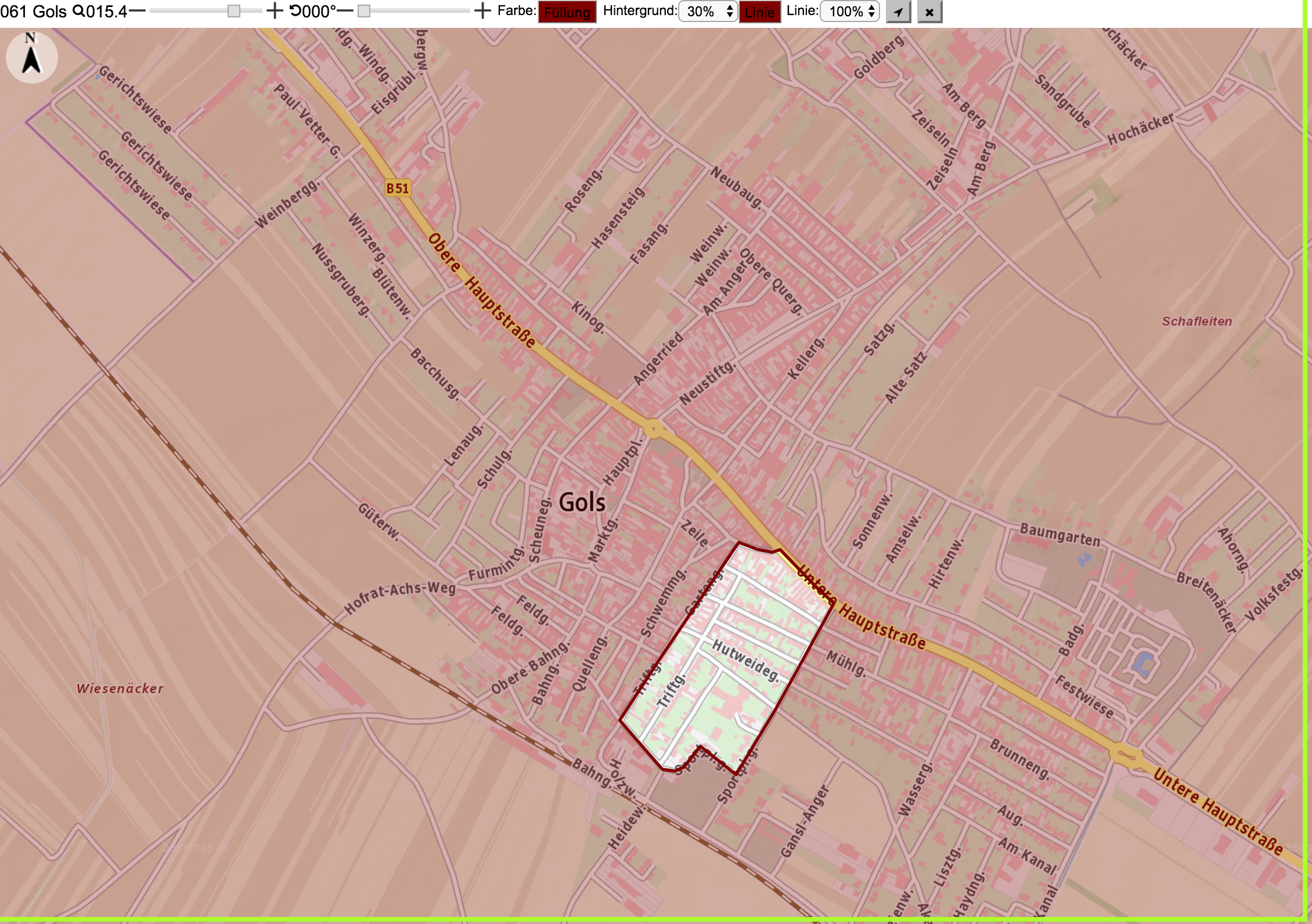
Task: Click the zoom plus button
Action: point(275,11)
